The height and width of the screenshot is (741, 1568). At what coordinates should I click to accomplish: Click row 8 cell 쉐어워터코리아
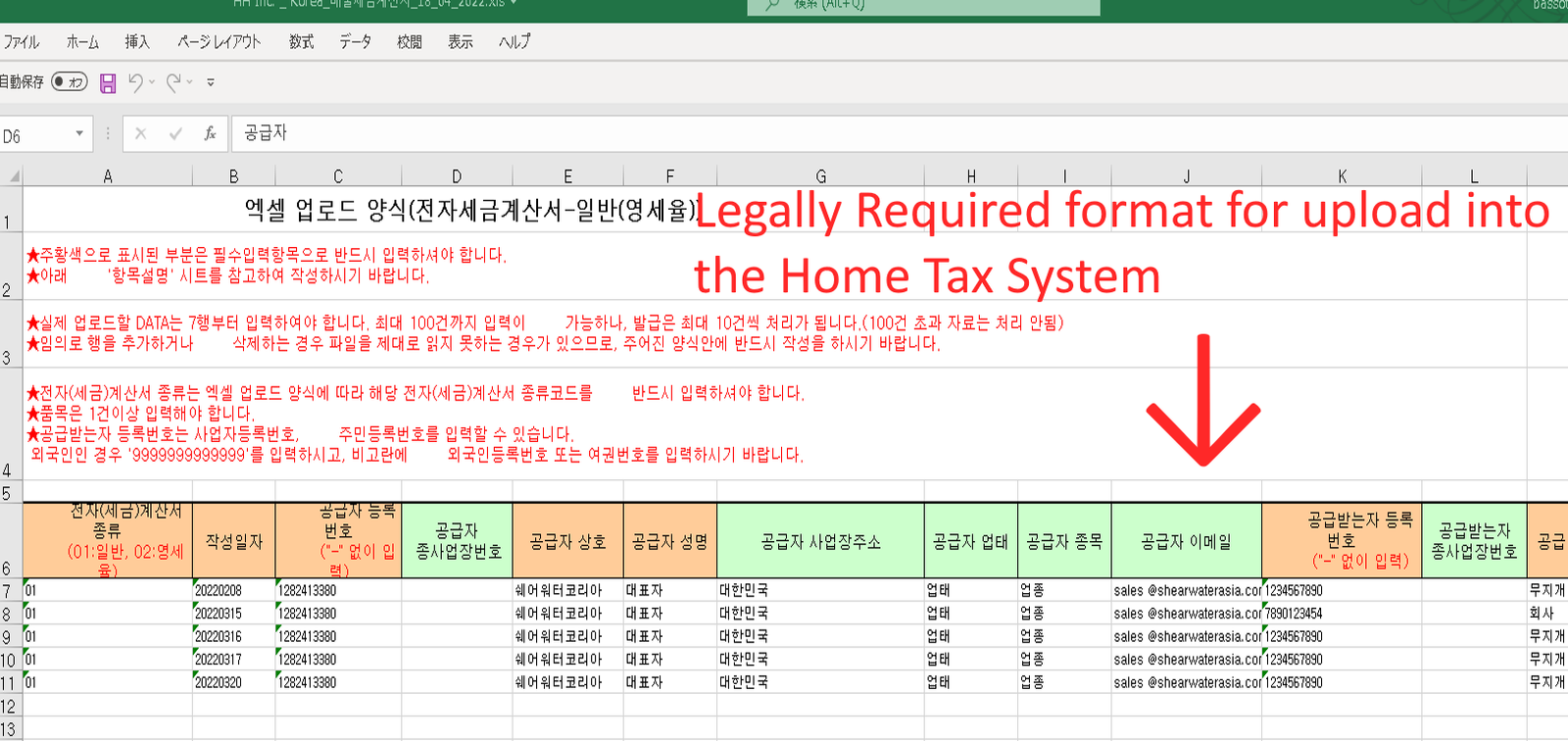[567, 613]
